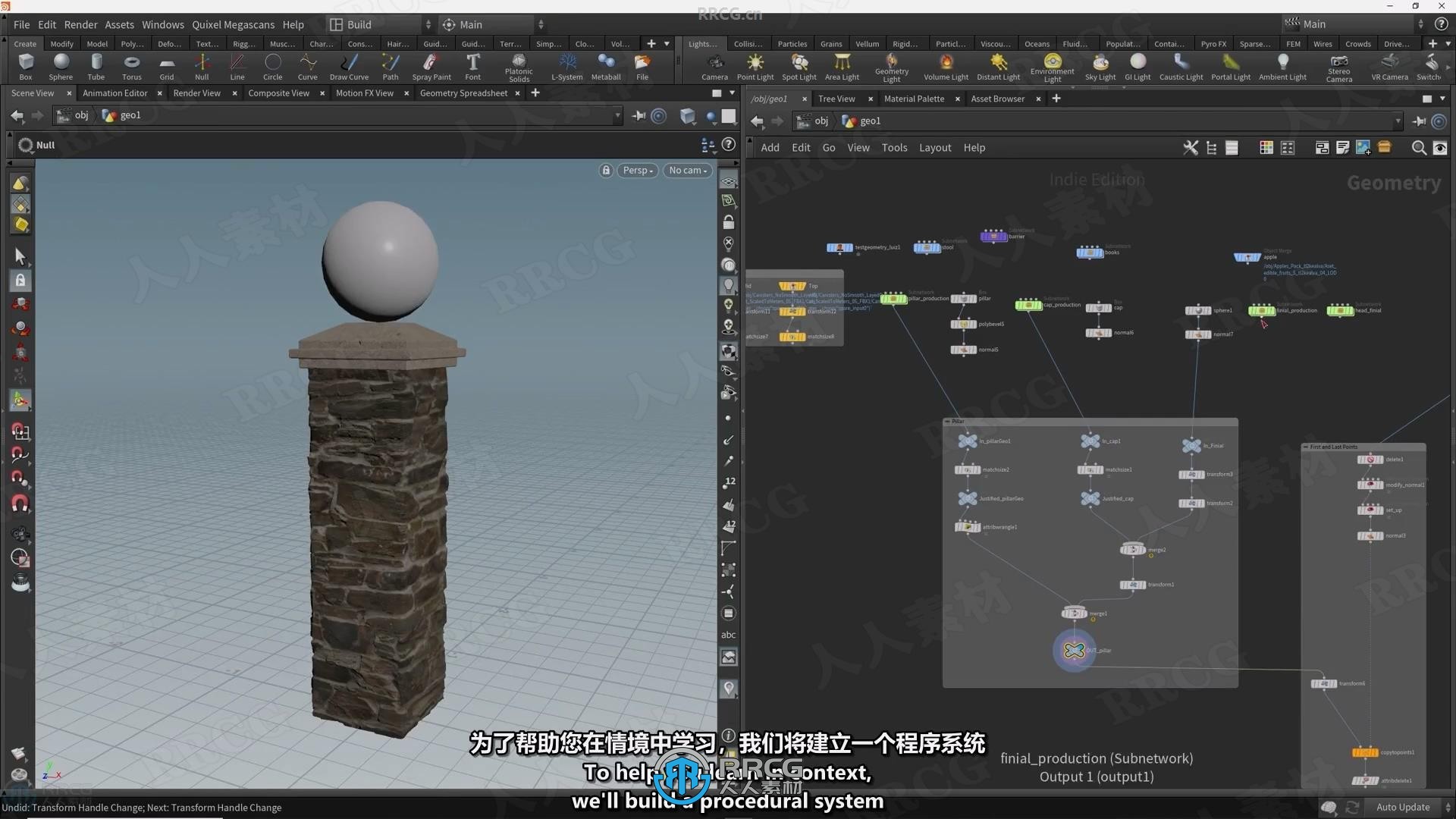Open Scene View pane tab options arrow
1456x819 pixels.
click(732, 93)
